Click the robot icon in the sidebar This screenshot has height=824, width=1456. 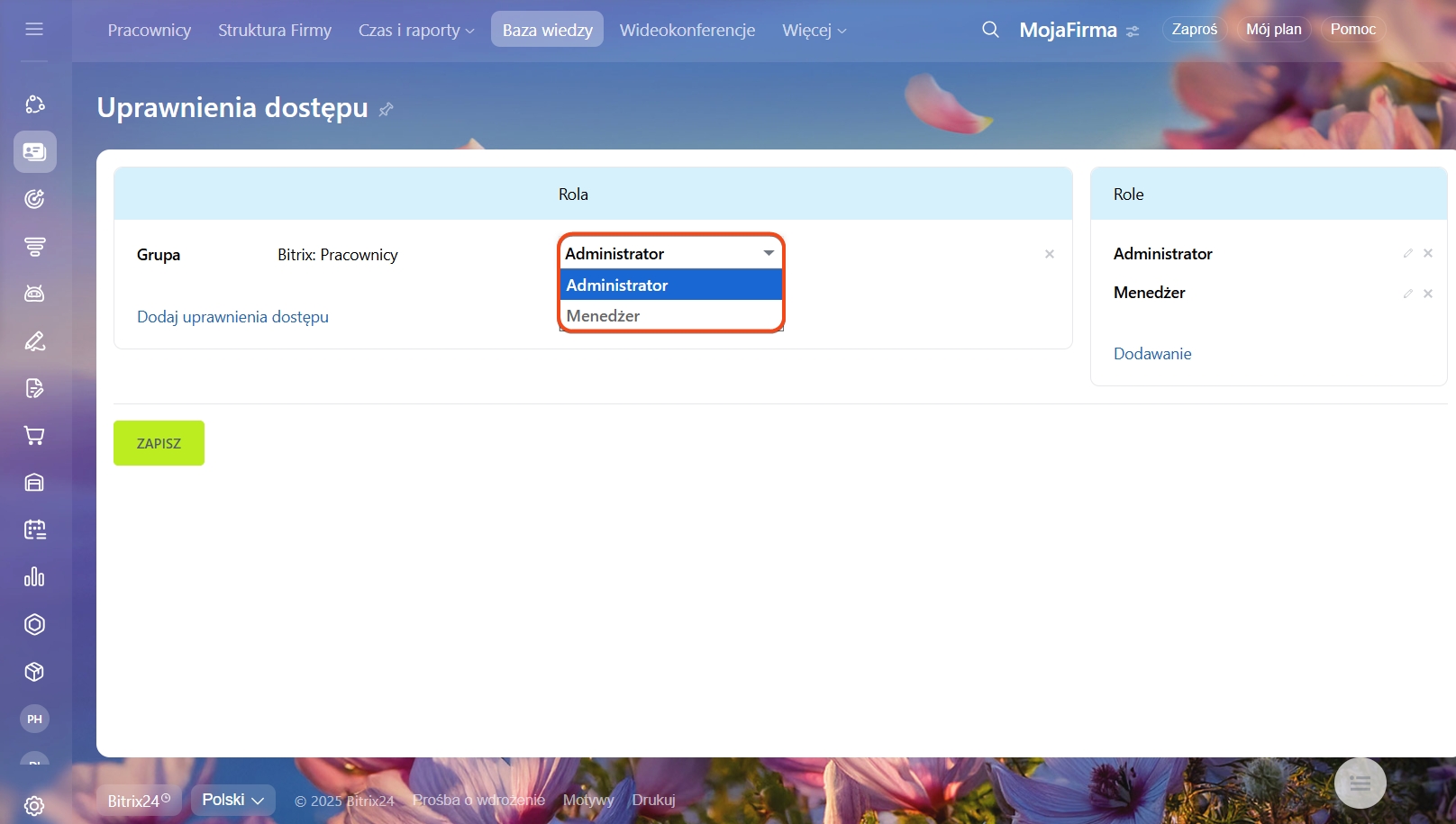(34, 294)
